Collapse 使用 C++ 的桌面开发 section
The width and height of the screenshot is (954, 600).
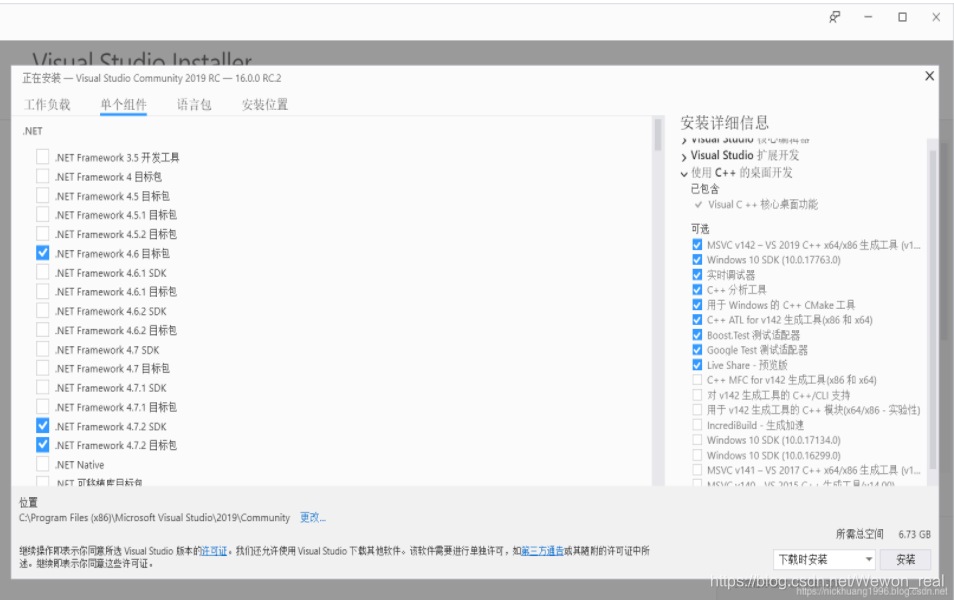click(684, 173)
